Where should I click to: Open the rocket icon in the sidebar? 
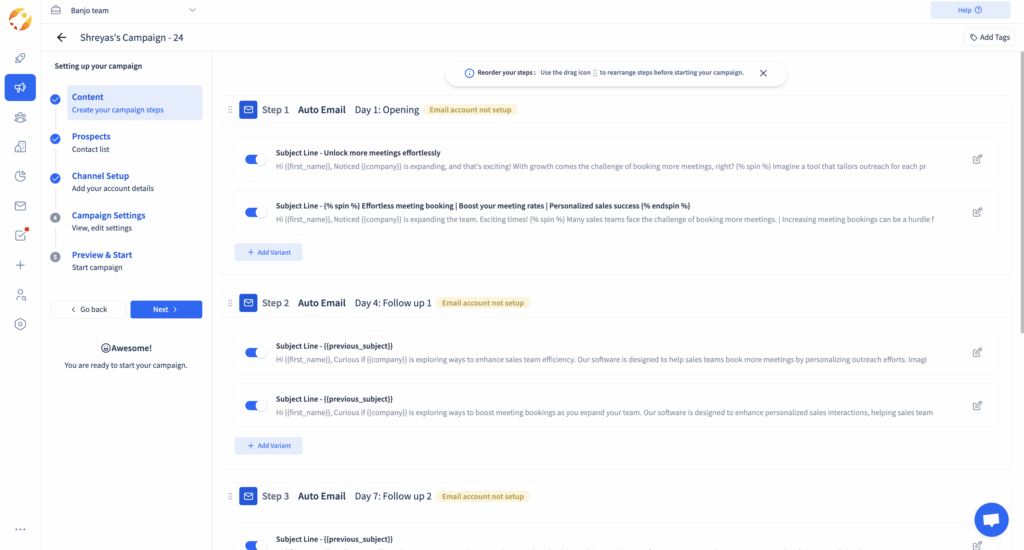[20, 58]
